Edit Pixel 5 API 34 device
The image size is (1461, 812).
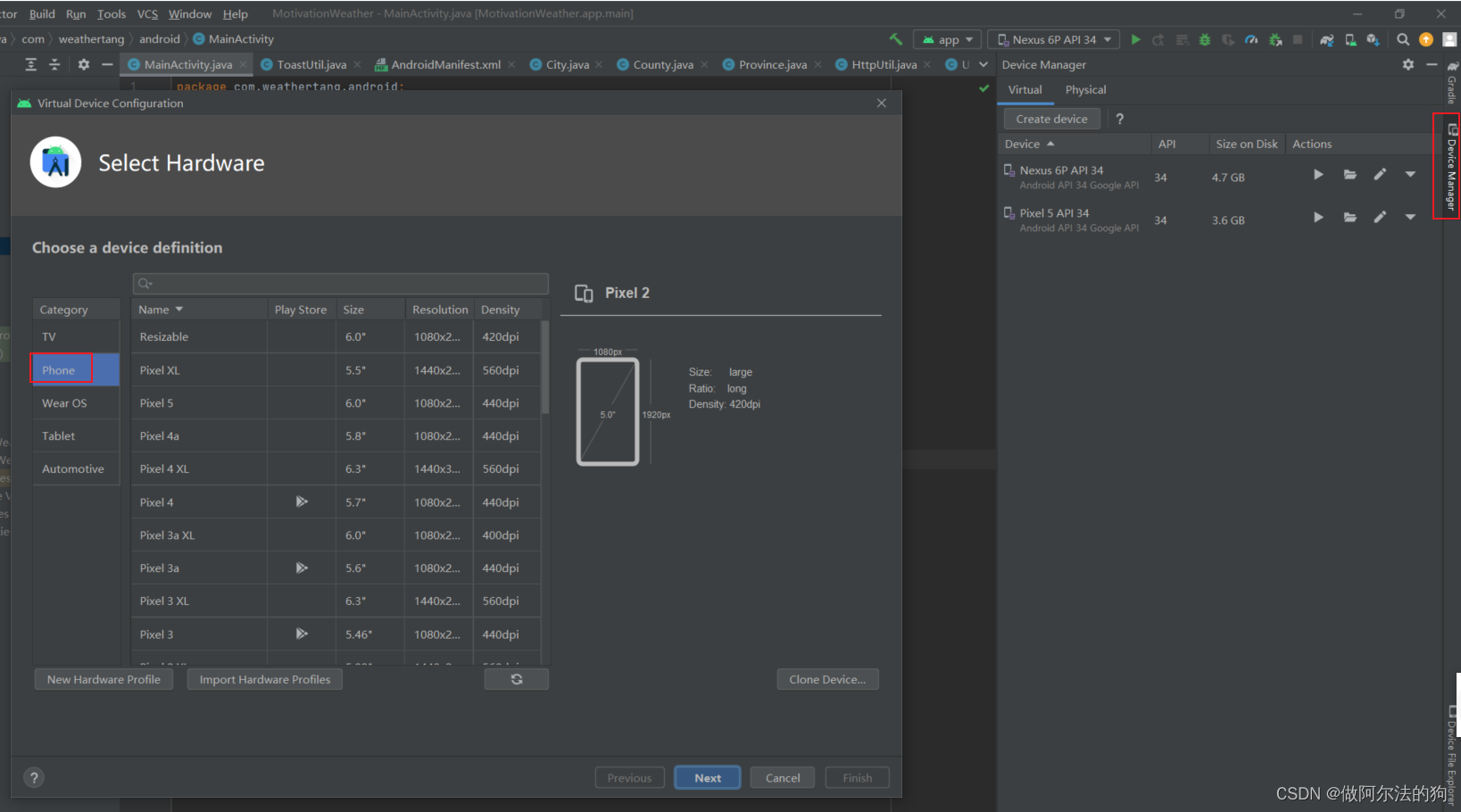(x=1380, y=218)
